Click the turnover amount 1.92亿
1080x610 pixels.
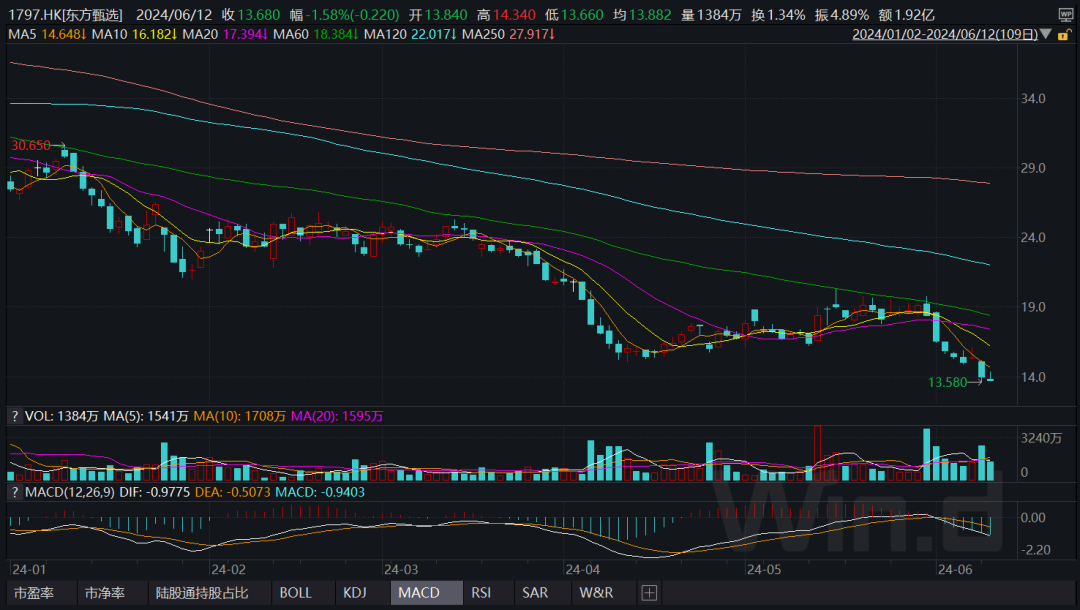pos(914,15)
